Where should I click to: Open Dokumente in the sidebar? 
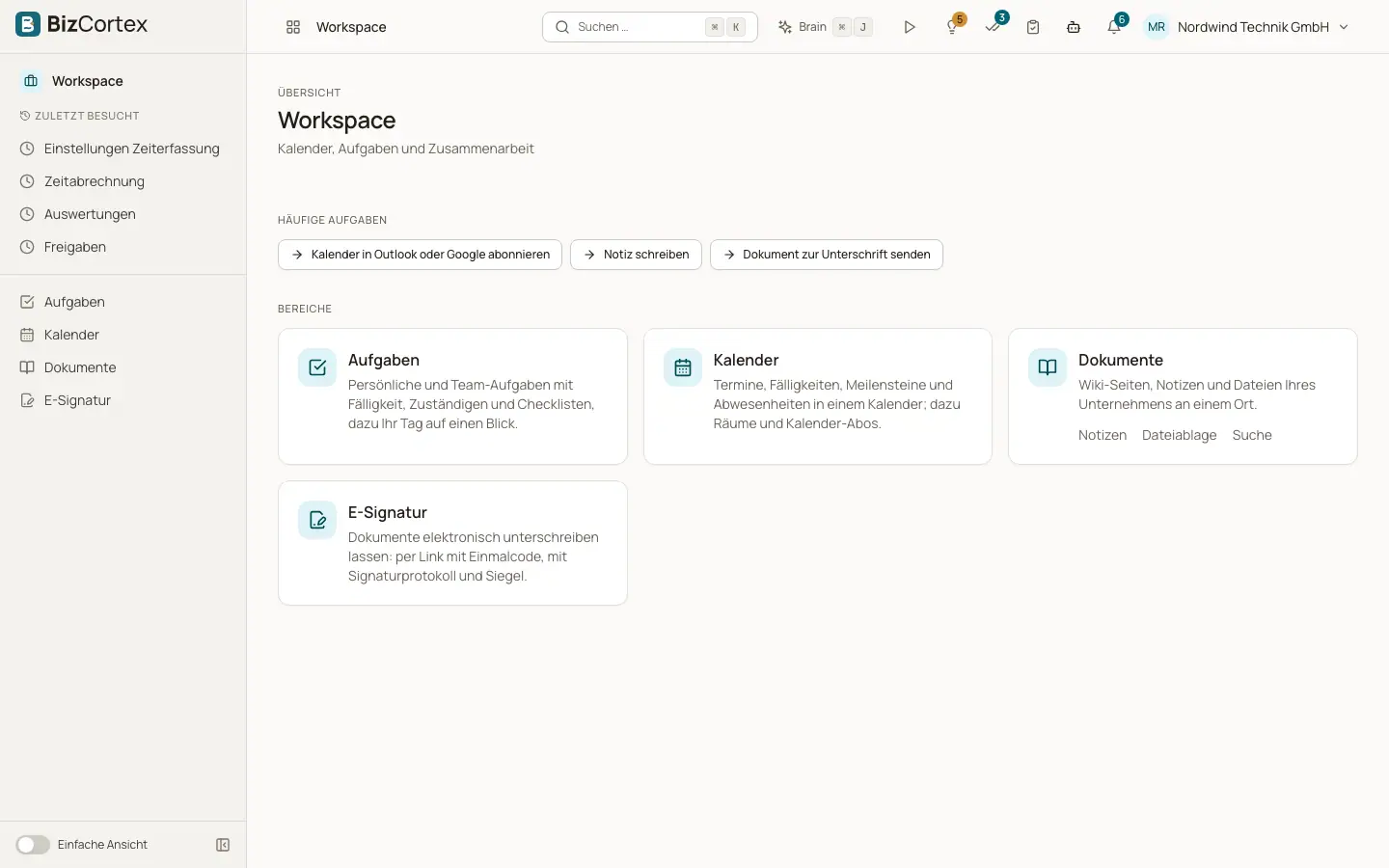click(123, 367)
